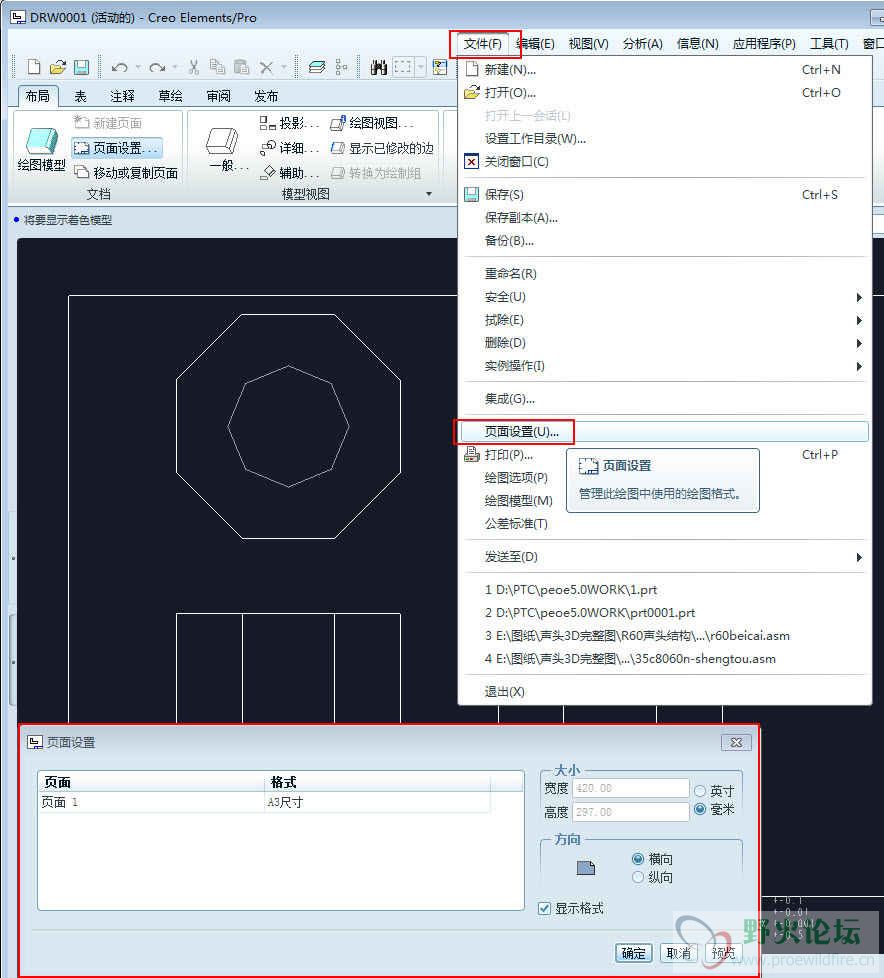The height and width of the screenshot is (978, 884).
Task: Open the 分析(A) menu
Action: tap(643, 44)
